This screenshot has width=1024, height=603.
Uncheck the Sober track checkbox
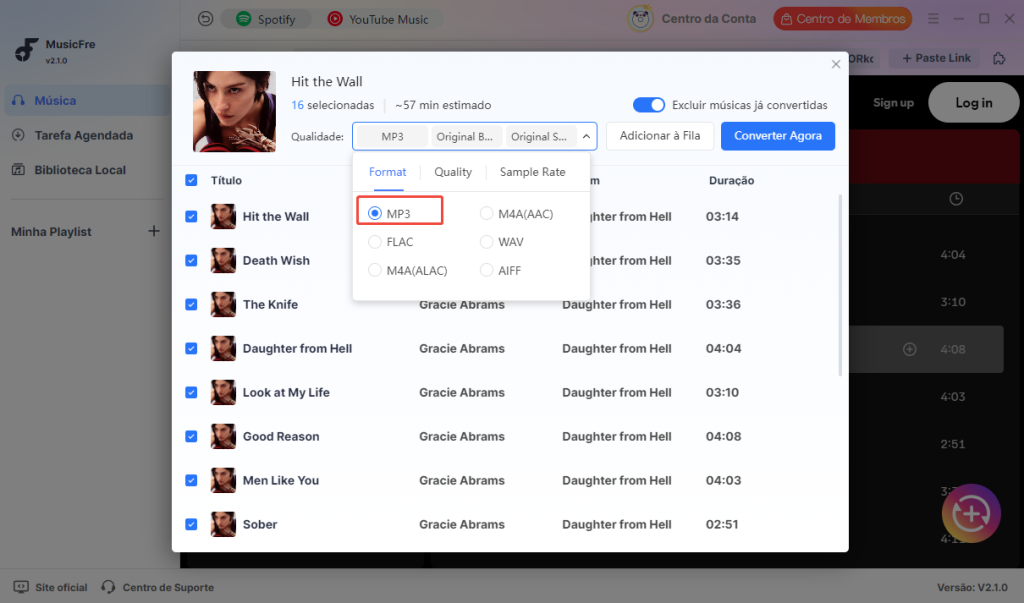coord(191,524)
